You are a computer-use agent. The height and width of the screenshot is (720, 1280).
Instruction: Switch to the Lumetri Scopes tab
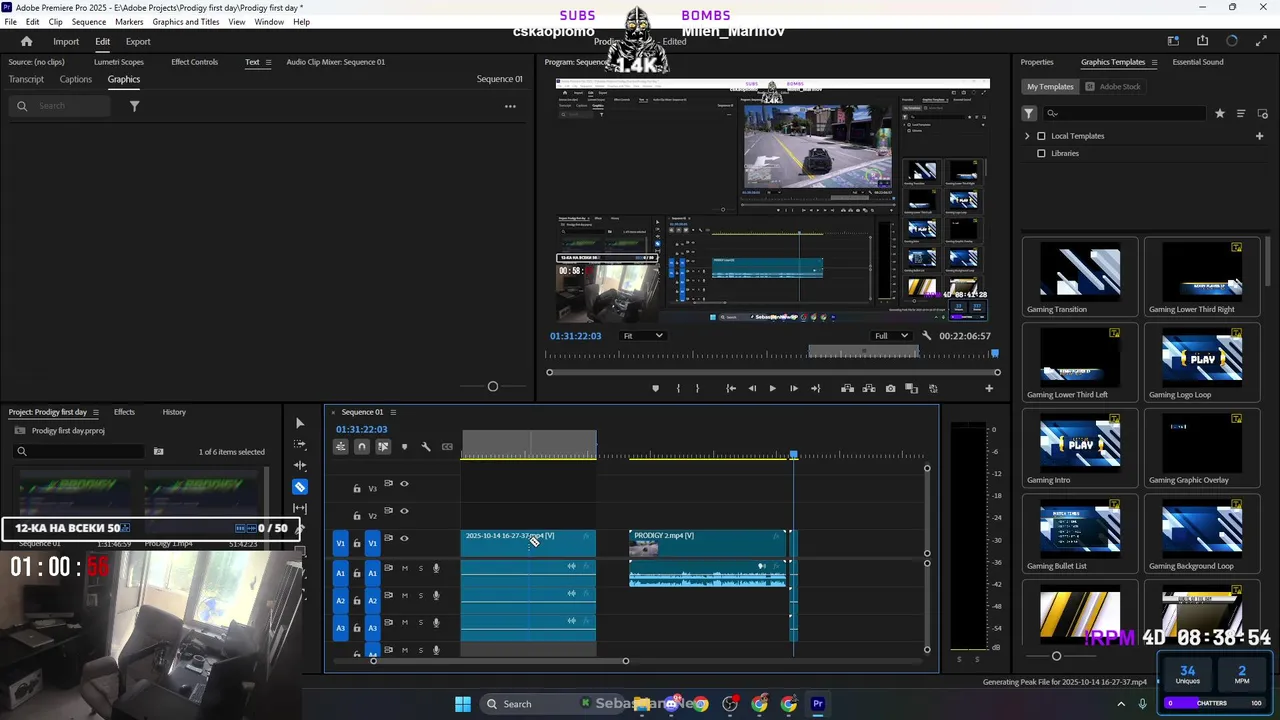pyautogui.click(x=119, y=62)
